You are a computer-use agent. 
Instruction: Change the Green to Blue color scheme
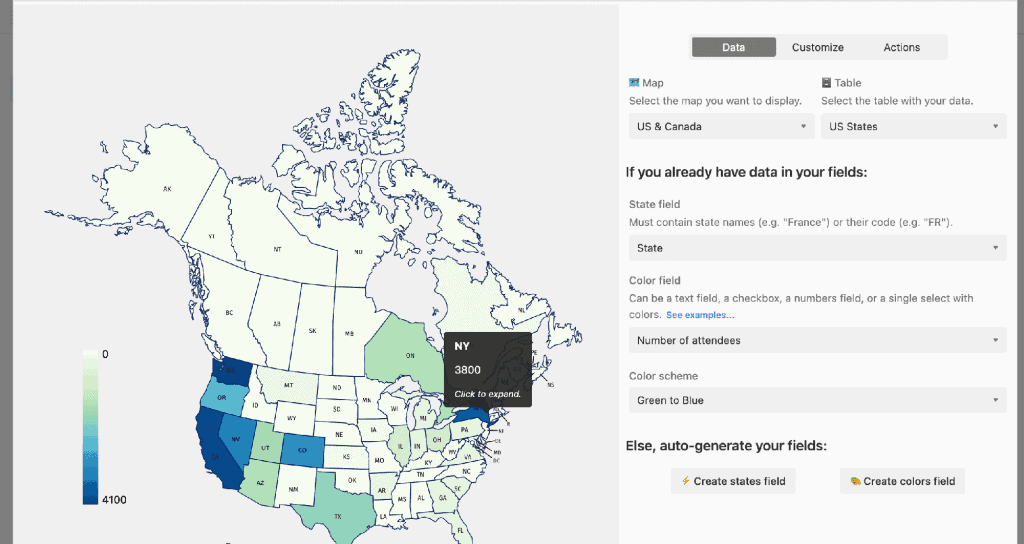[818, 400]
